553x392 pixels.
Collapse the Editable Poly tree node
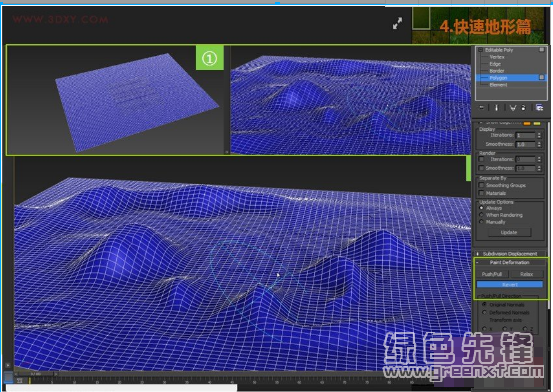click(x=480, y=50)
